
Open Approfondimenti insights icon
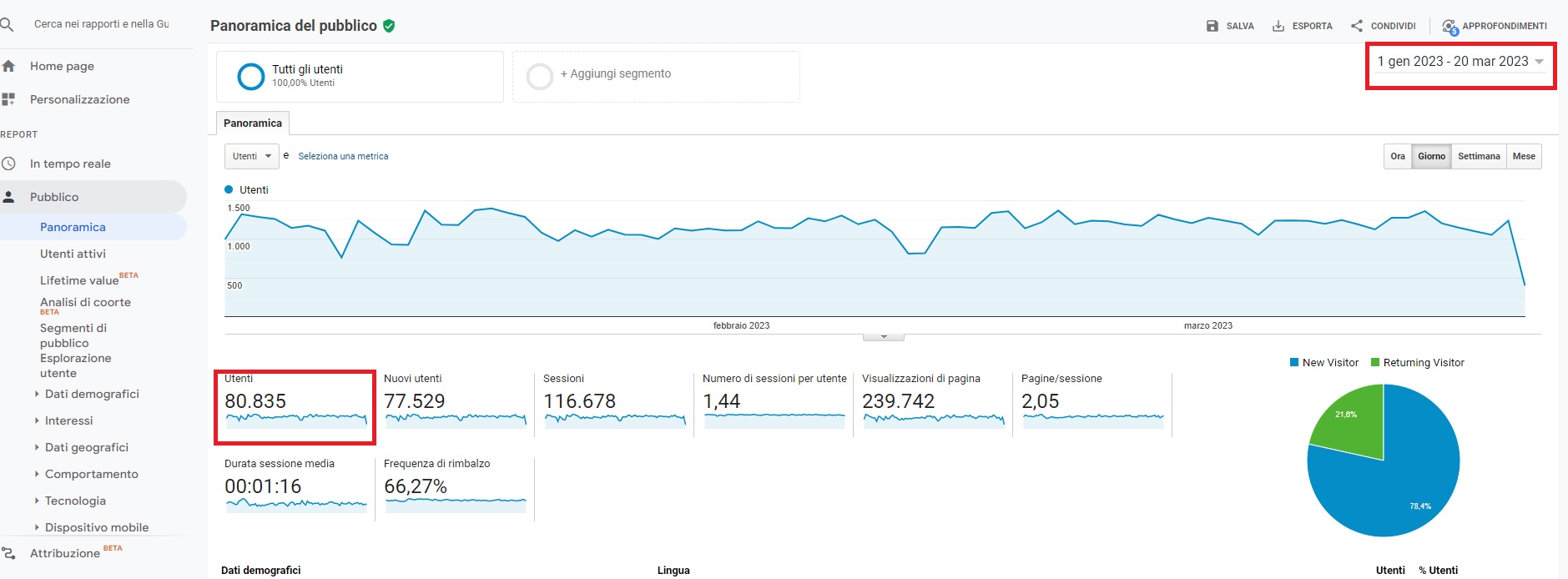pos(1450,27)
